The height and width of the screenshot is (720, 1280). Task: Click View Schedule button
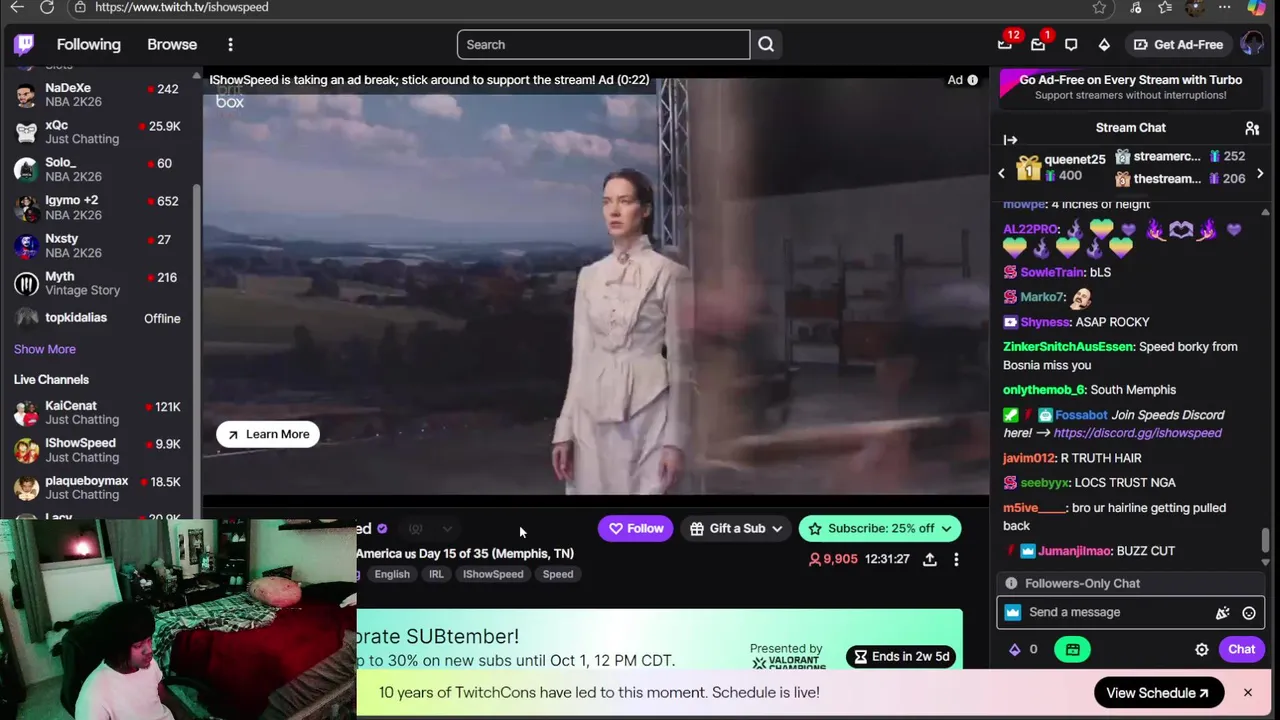(1158, 693)
